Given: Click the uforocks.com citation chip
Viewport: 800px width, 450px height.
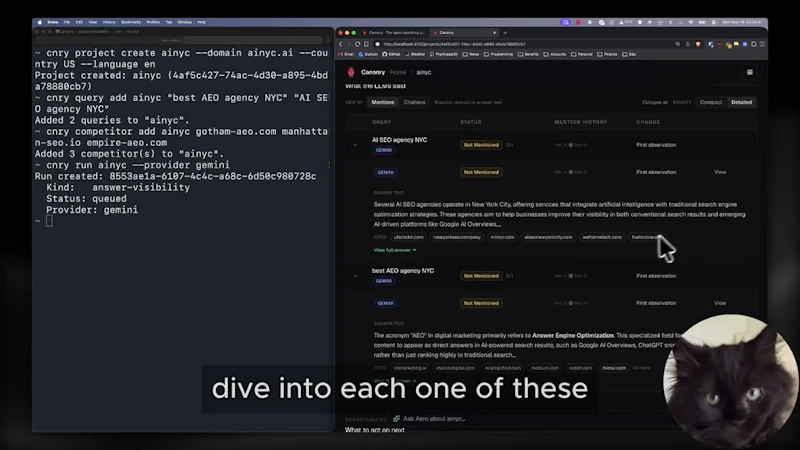Looking at the screenshot, I should 409,237.
